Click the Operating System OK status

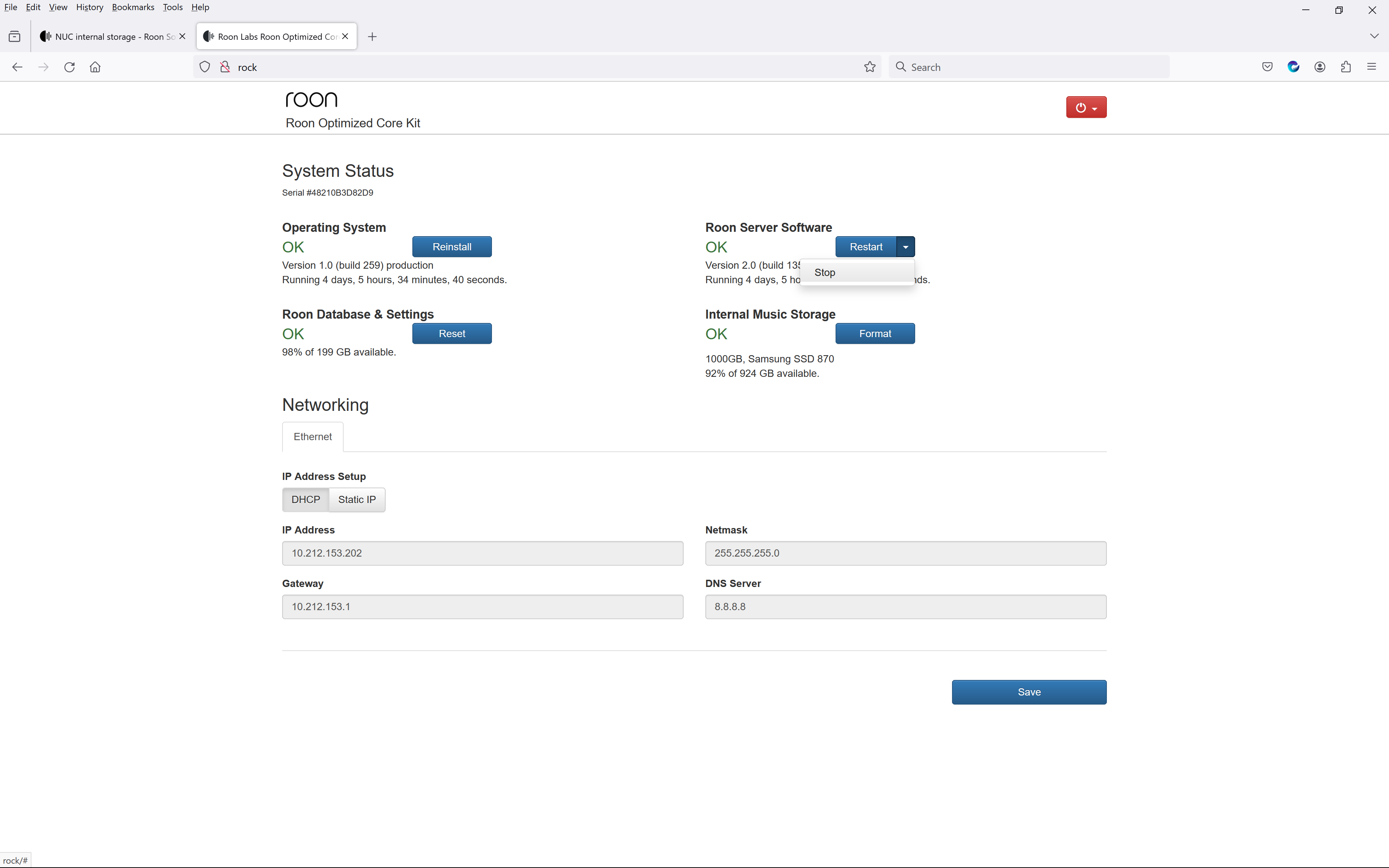(x=293, y=247)
